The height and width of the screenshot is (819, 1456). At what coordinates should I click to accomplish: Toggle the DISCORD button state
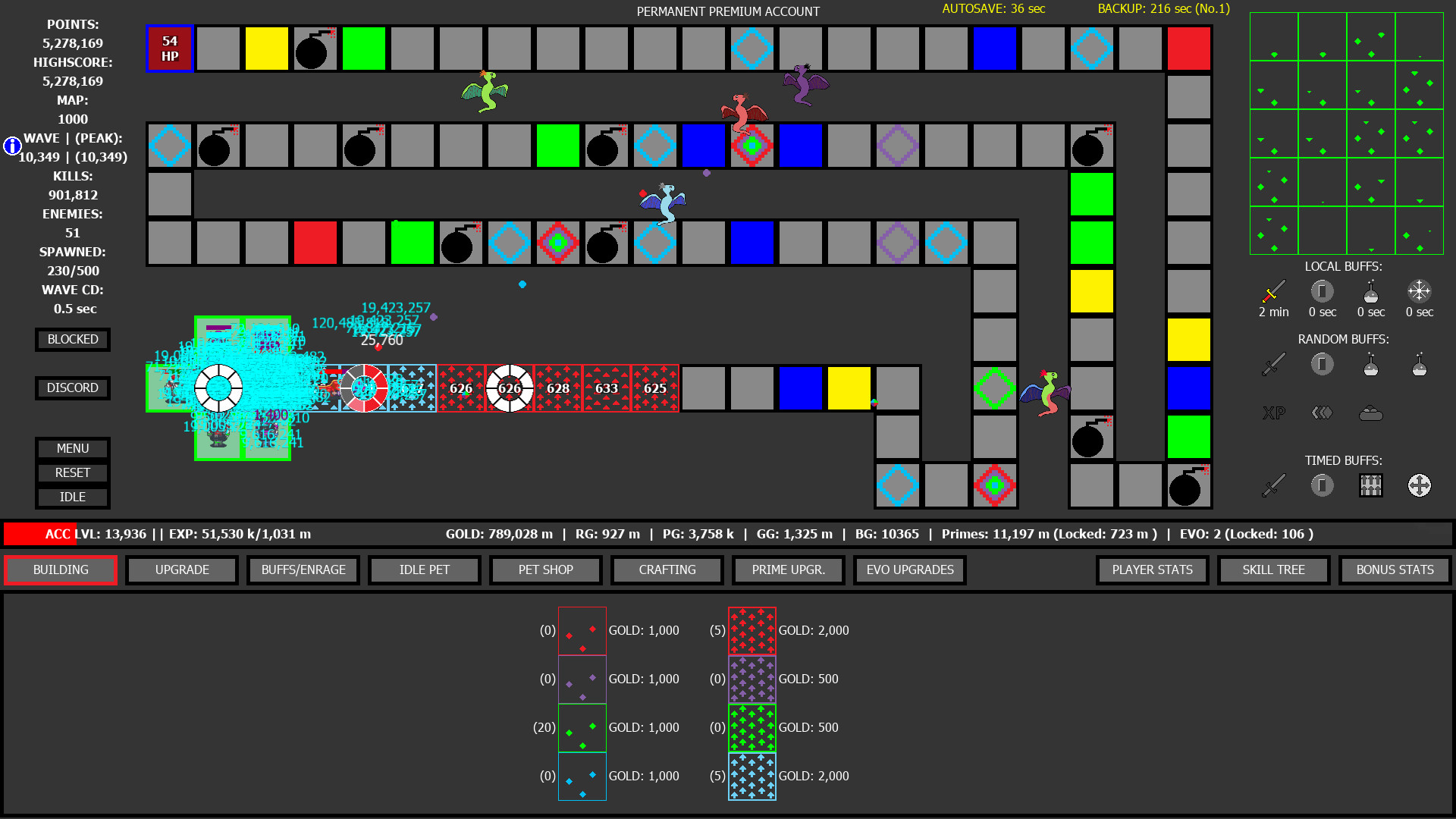[71, 388]
